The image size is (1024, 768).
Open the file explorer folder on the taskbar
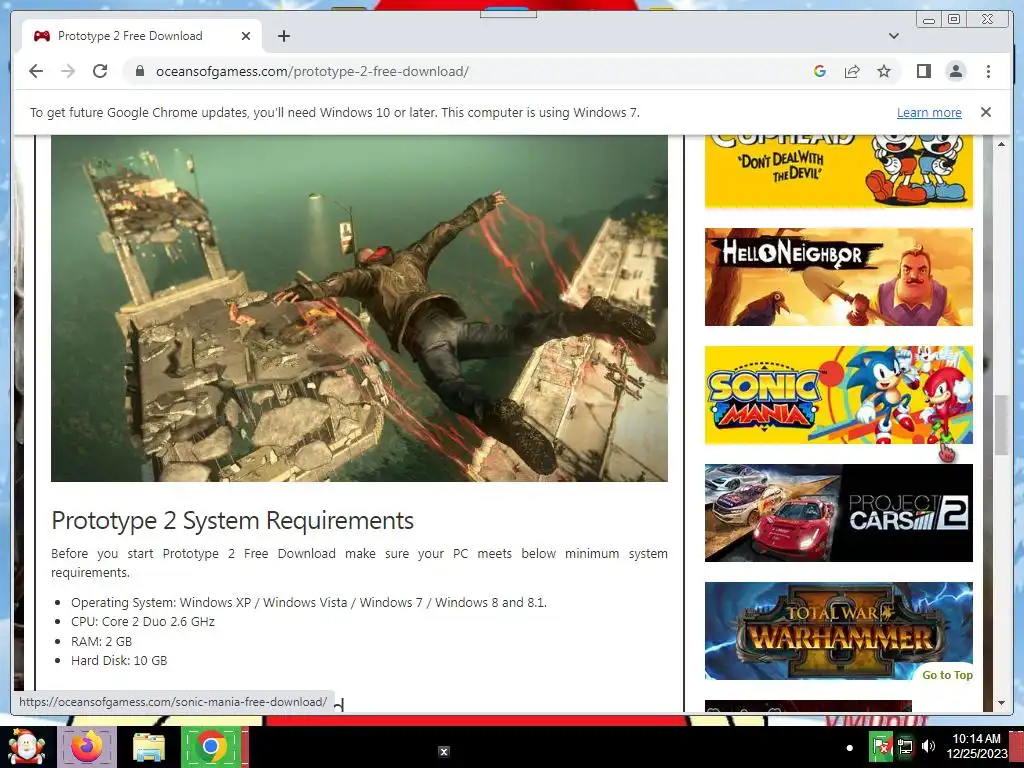[x=148, y=748]
